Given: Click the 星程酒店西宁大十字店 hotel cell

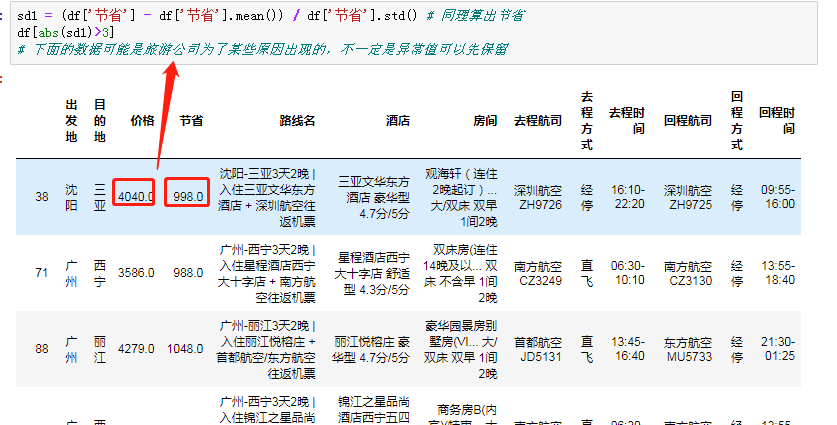Looking at the screenshot, I should [x=373, y=273].
